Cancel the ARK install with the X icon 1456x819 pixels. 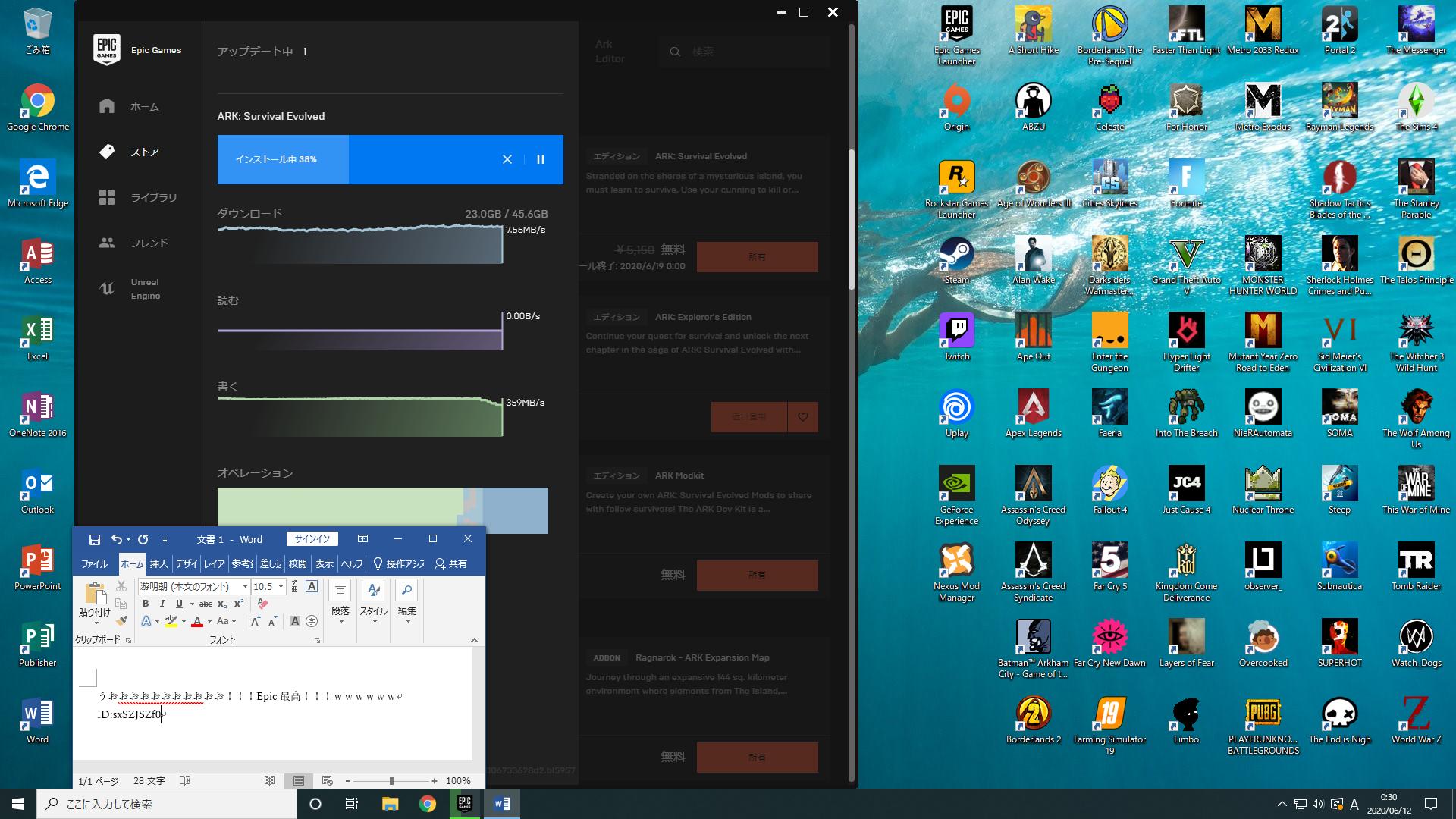point(507,159)
